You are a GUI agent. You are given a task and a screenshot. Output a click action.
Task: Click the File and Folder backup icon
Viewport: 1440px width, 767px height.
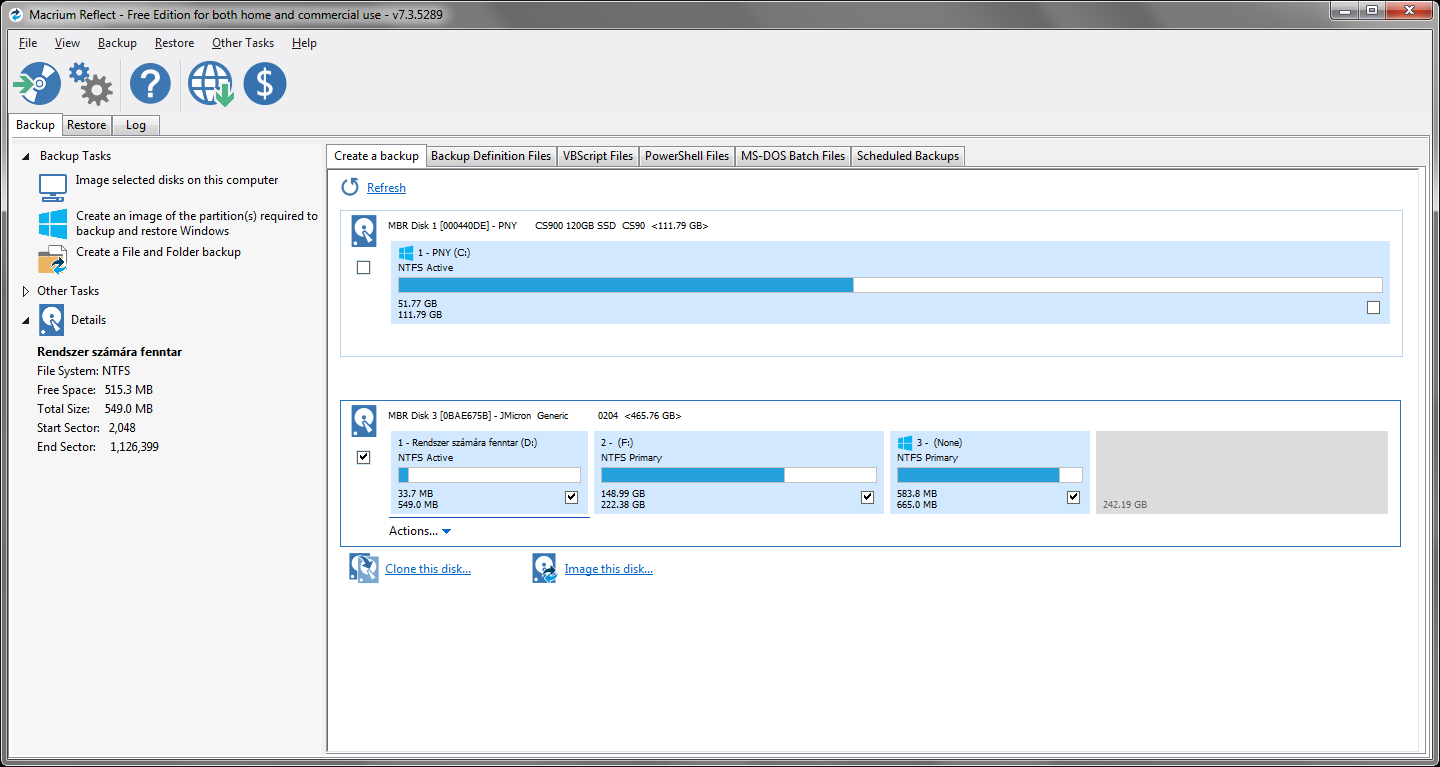click(x=52, y=260)
